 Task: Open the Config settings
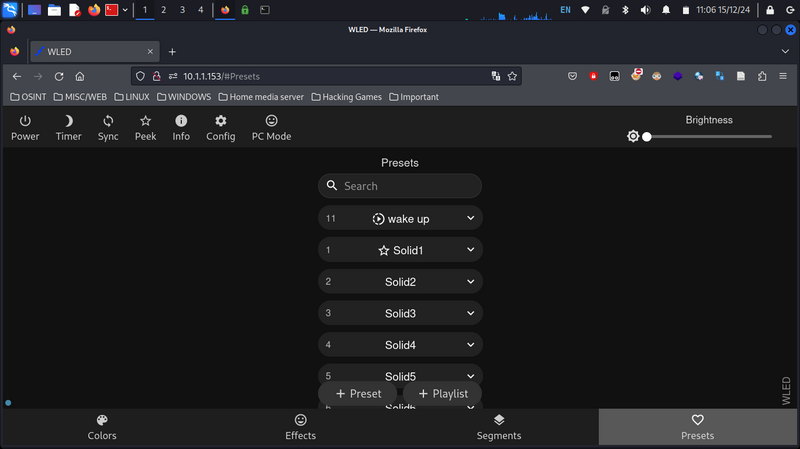coord(220,128)
